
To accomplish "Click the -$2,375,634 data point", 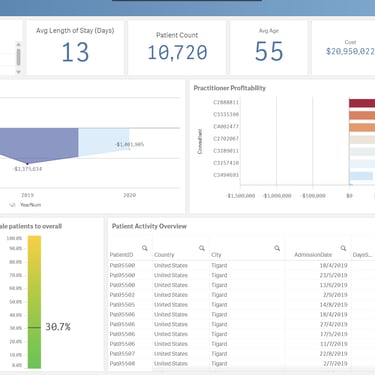I will coord(27,164).
